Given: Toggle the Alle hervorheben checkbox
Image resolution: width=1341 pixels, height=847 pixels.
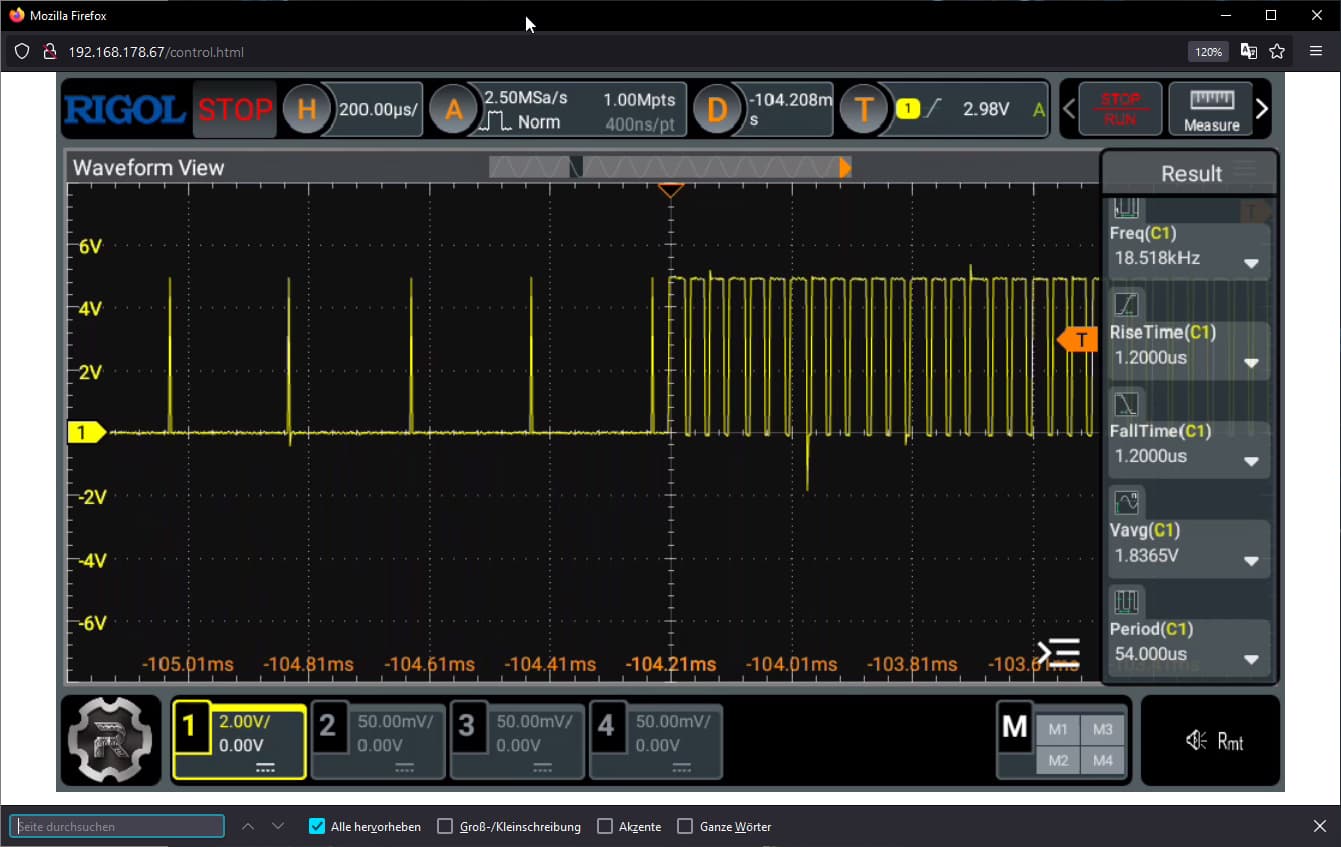Looking at the screenshot, I should (317, 826).
